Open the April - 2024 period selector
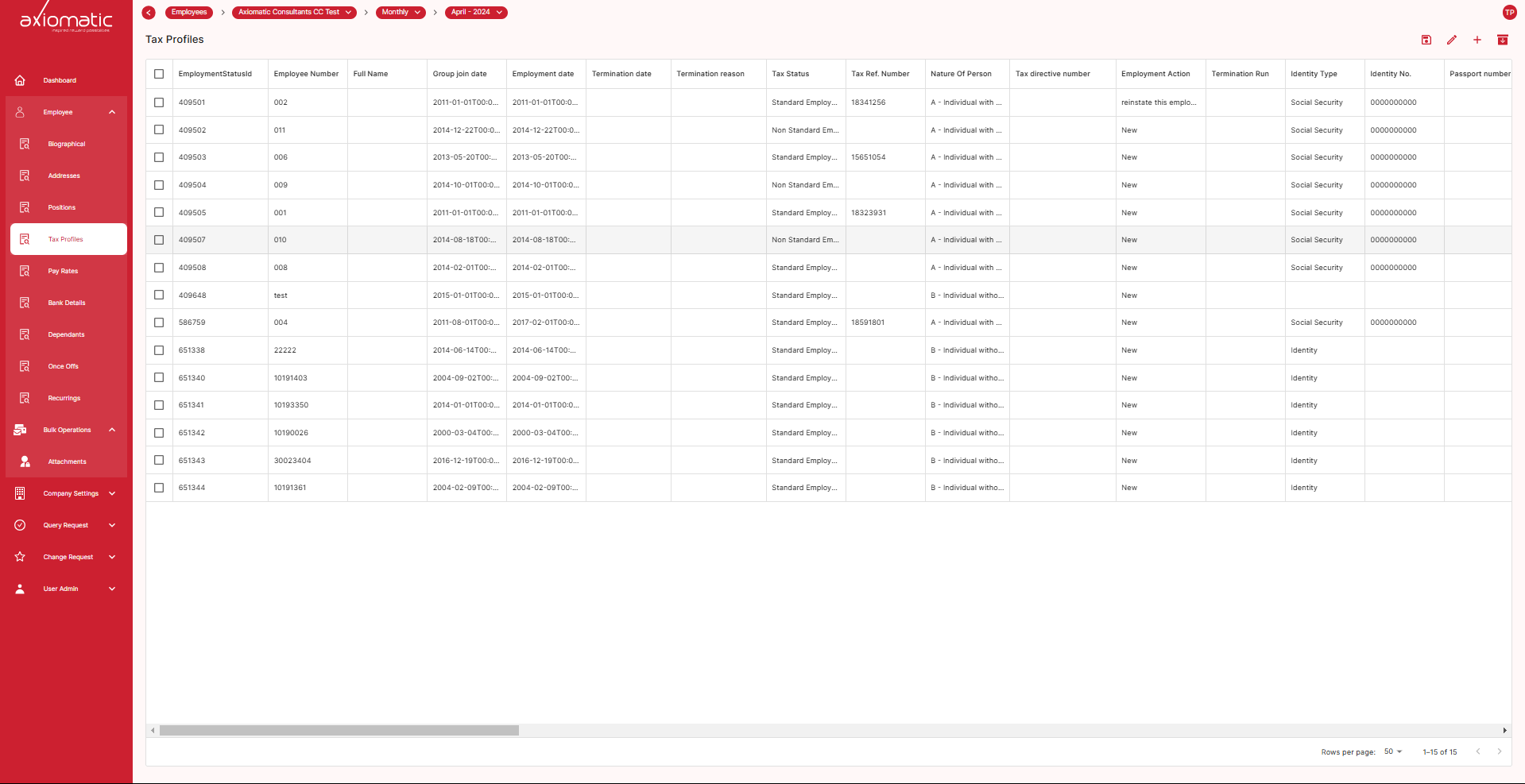 pyautogui.click(x=476, y=12)
